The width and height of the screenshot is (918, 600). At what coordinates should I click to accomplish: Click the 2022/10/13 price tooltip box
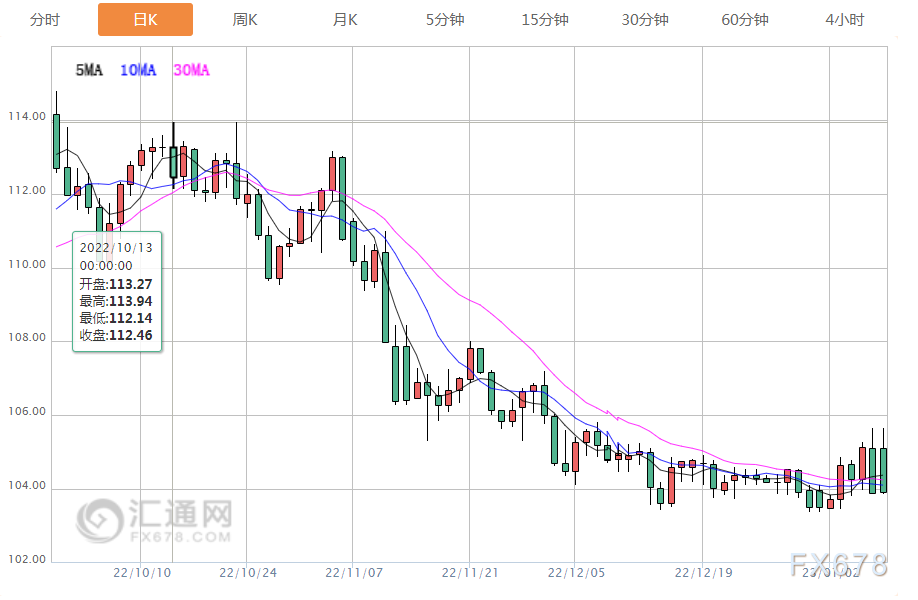pos(117,292)
